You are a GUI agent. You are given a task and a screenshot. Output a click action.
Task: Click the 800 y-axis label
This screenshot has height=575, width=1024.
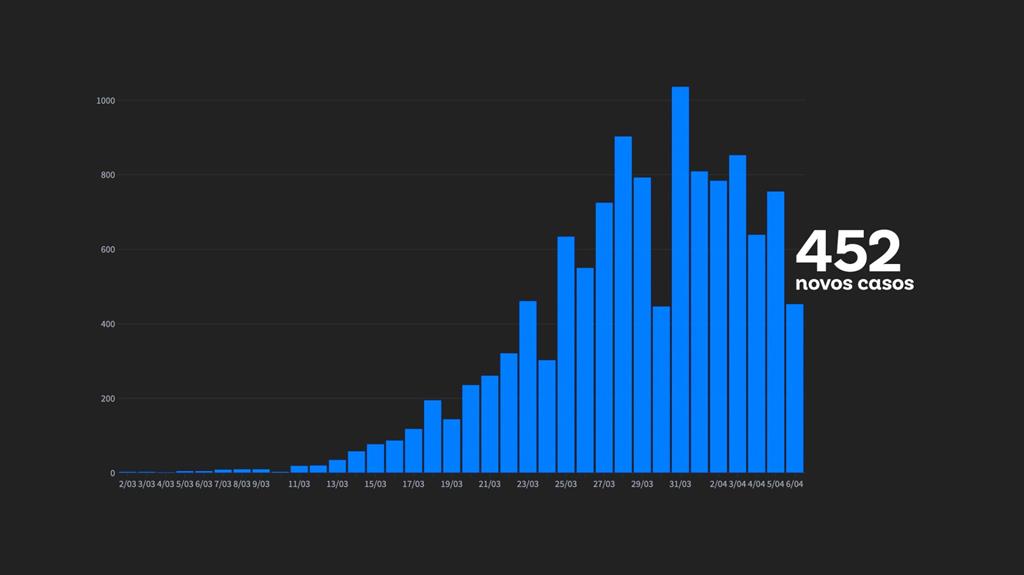tap(108, 176)
